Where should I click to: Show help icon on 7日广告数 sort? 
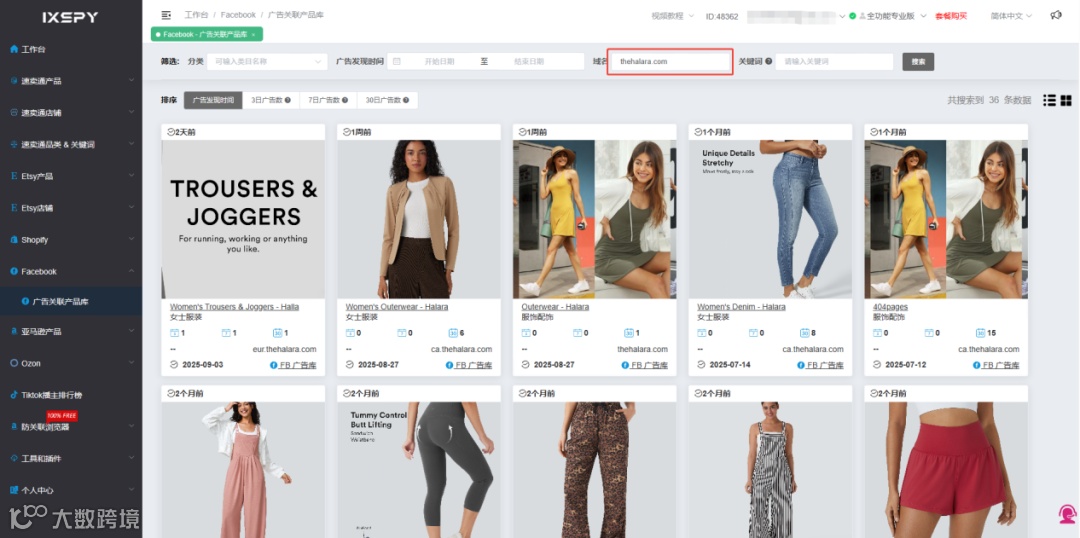tap(344, 100)
